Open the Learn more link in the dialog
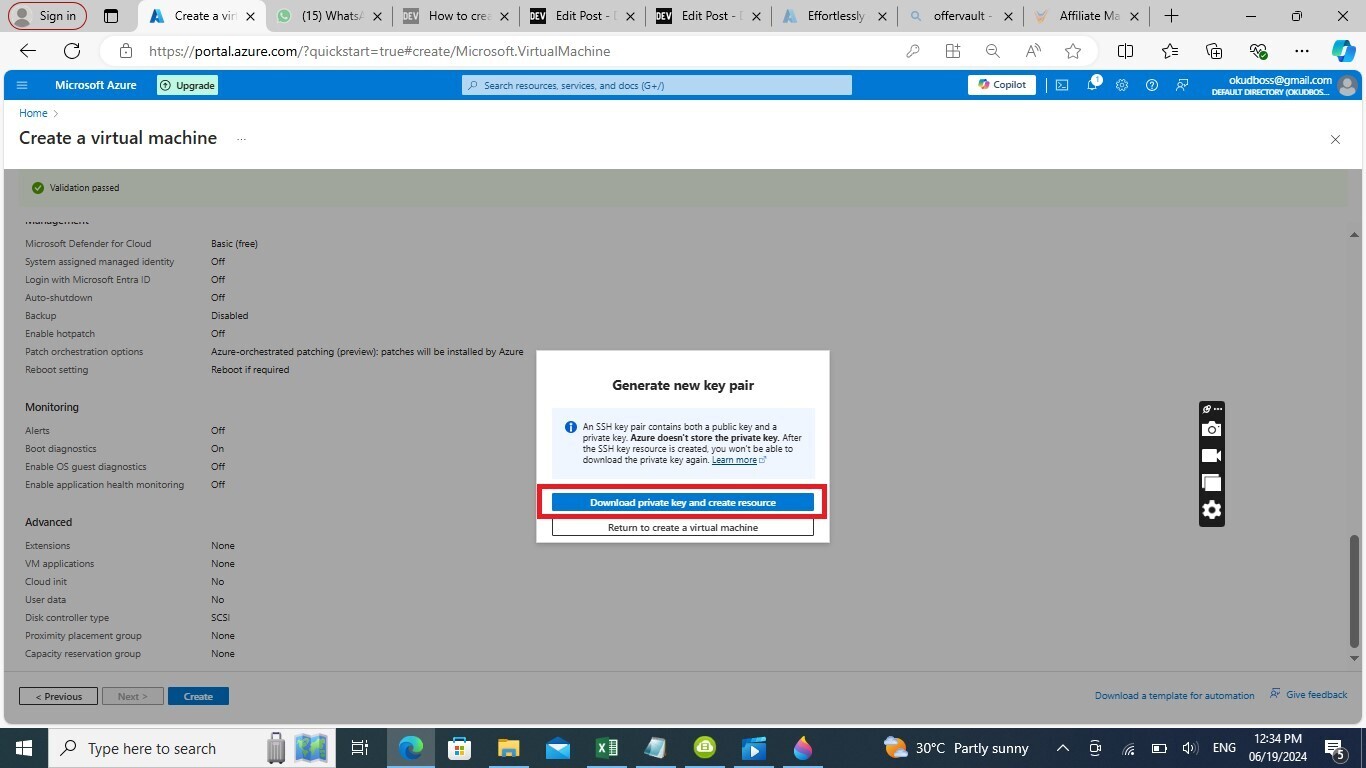The width and height of the screenshot is (1366, 768). point(738,460)
